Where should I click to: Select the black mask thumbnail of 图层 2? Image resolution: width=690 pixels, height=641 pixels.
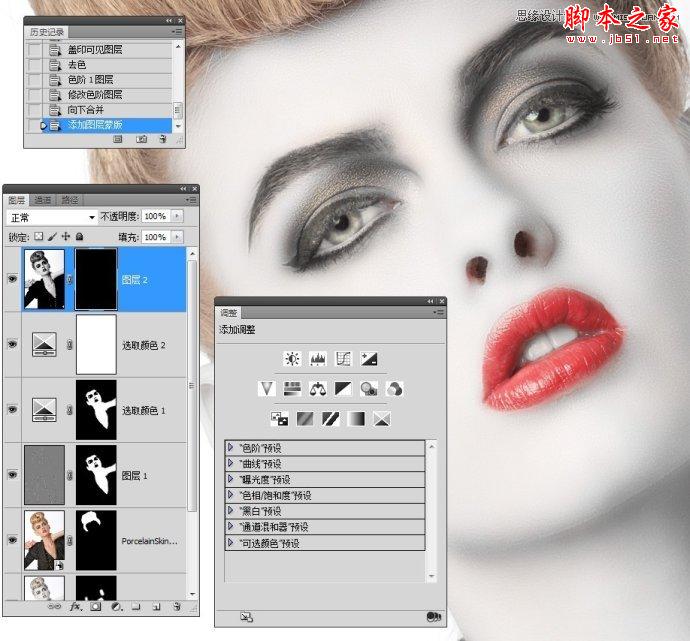[x=96, y=279]
